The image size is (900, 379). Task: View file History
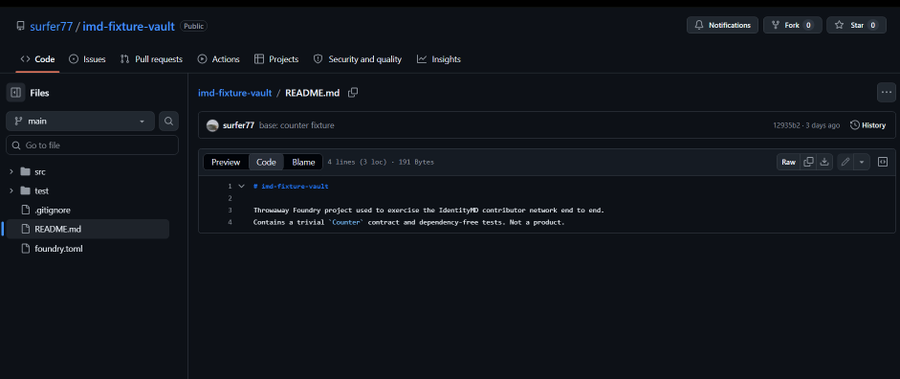[x=868, y=125]
